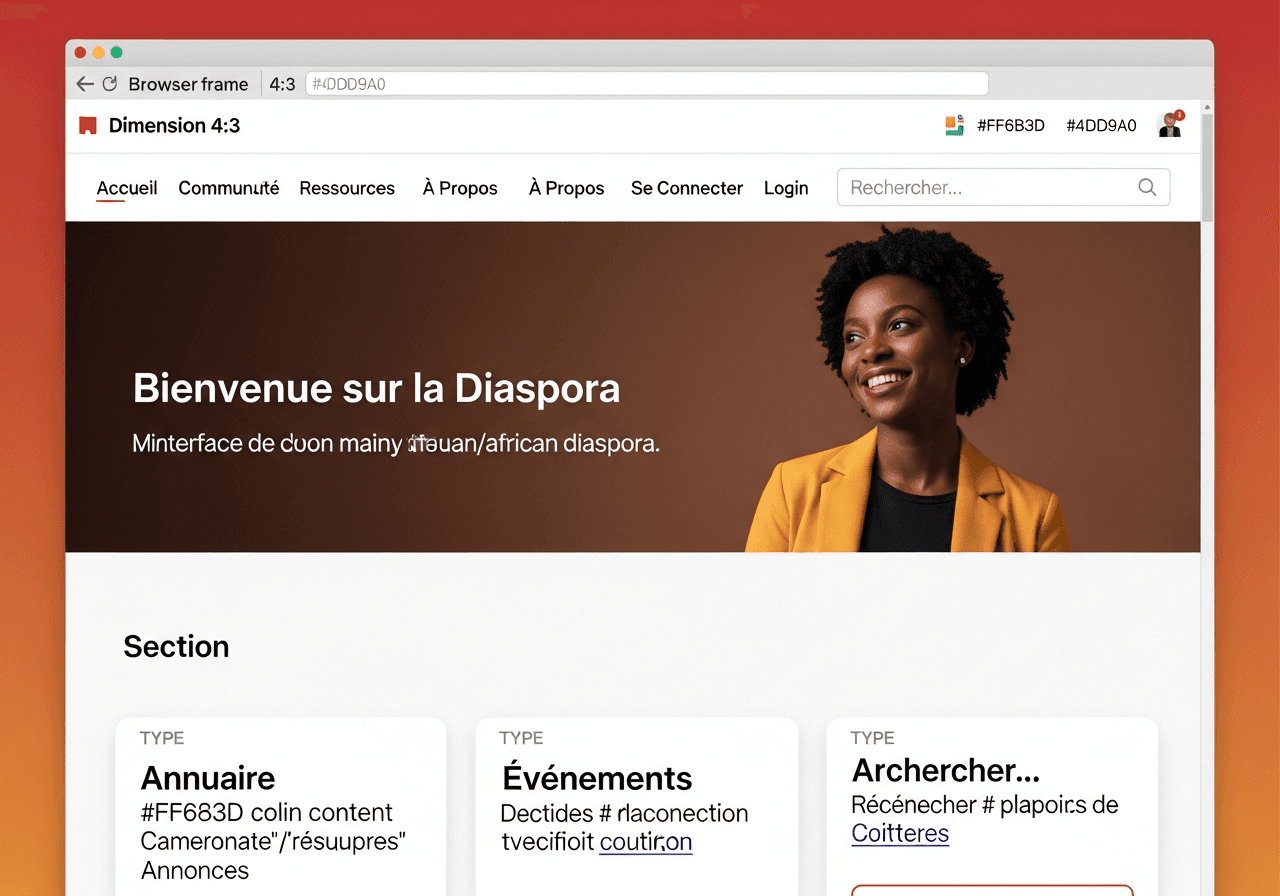Click the browser address bar
Image resolution: width=1280 pixels, height=896 pixels.
(x=645, y=84)
